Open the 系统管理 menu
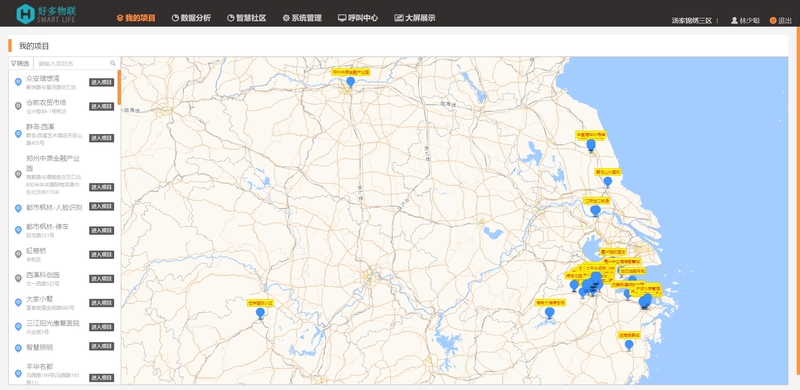 pyautogui.click(x=302, y=18)
